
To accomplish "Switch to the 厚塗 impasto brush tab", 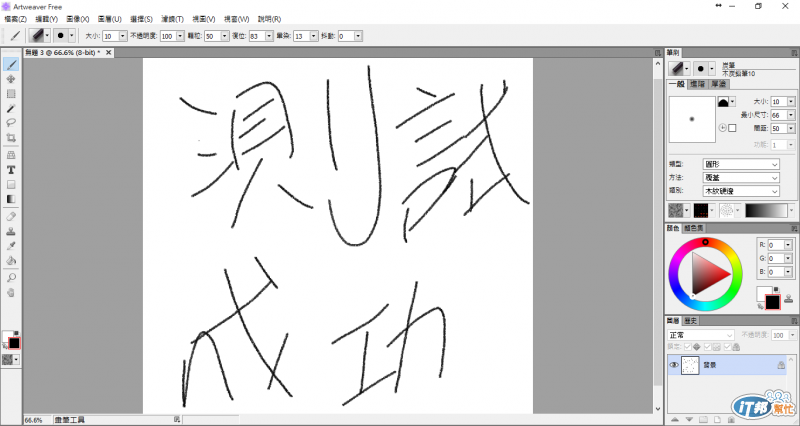I will [x=718, y=84].
